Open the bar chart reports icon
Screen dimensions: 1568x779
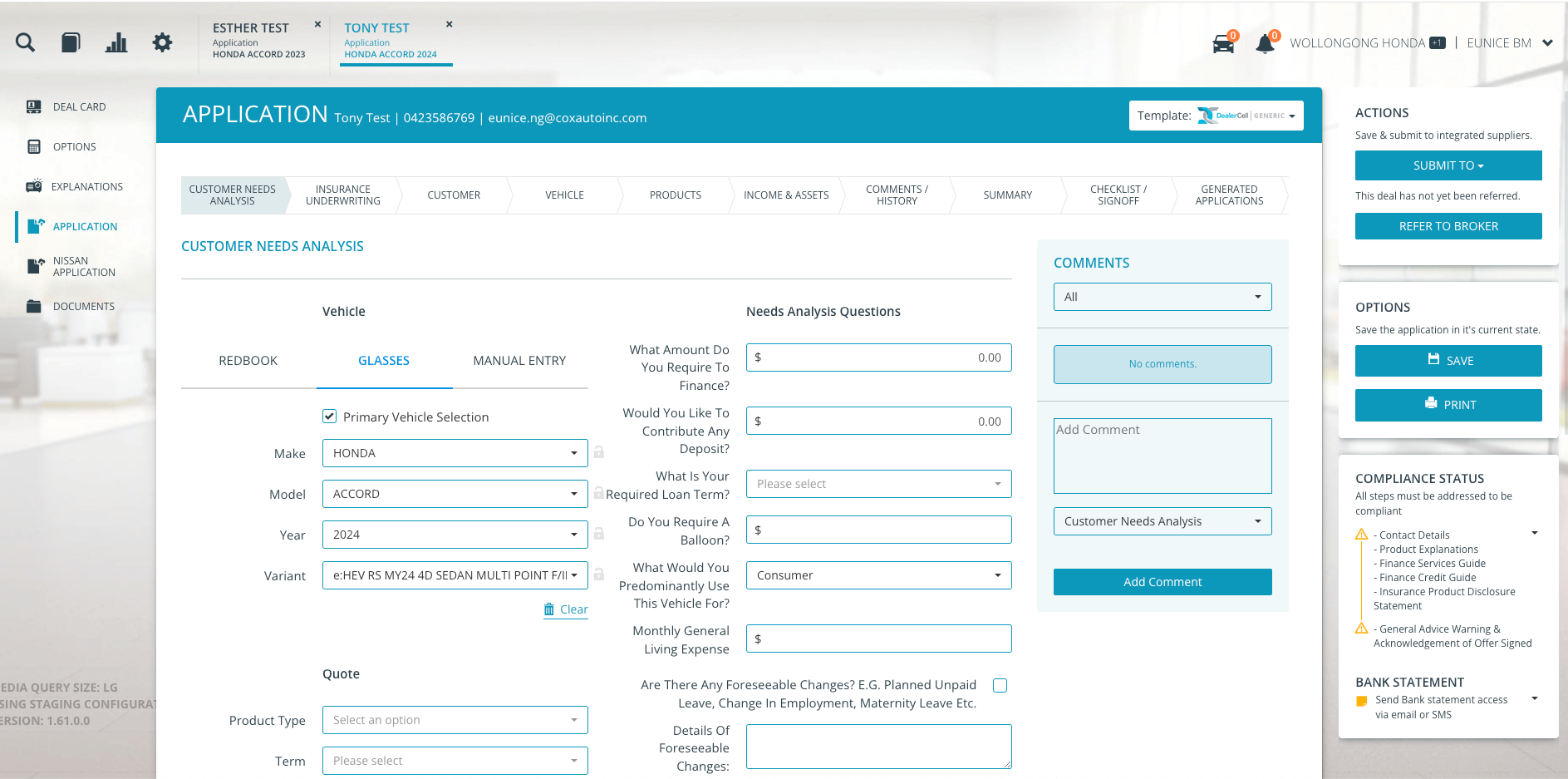pos(116,42)
